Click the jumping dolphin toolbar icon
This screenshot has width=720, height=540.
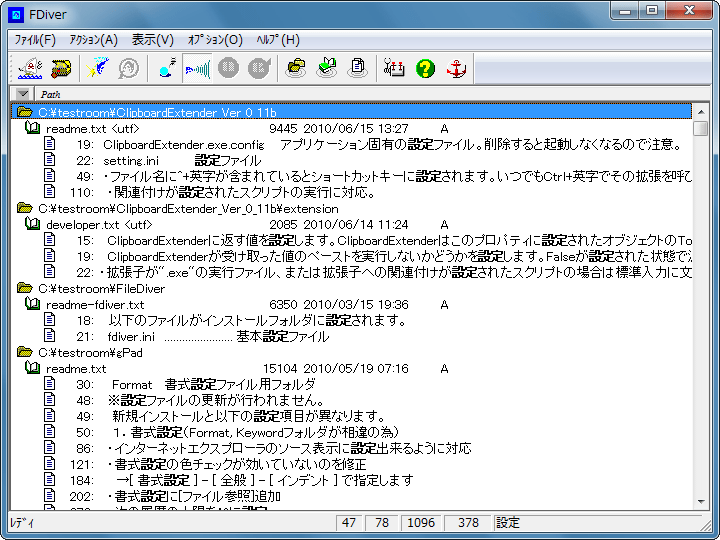tap(98, 68)
